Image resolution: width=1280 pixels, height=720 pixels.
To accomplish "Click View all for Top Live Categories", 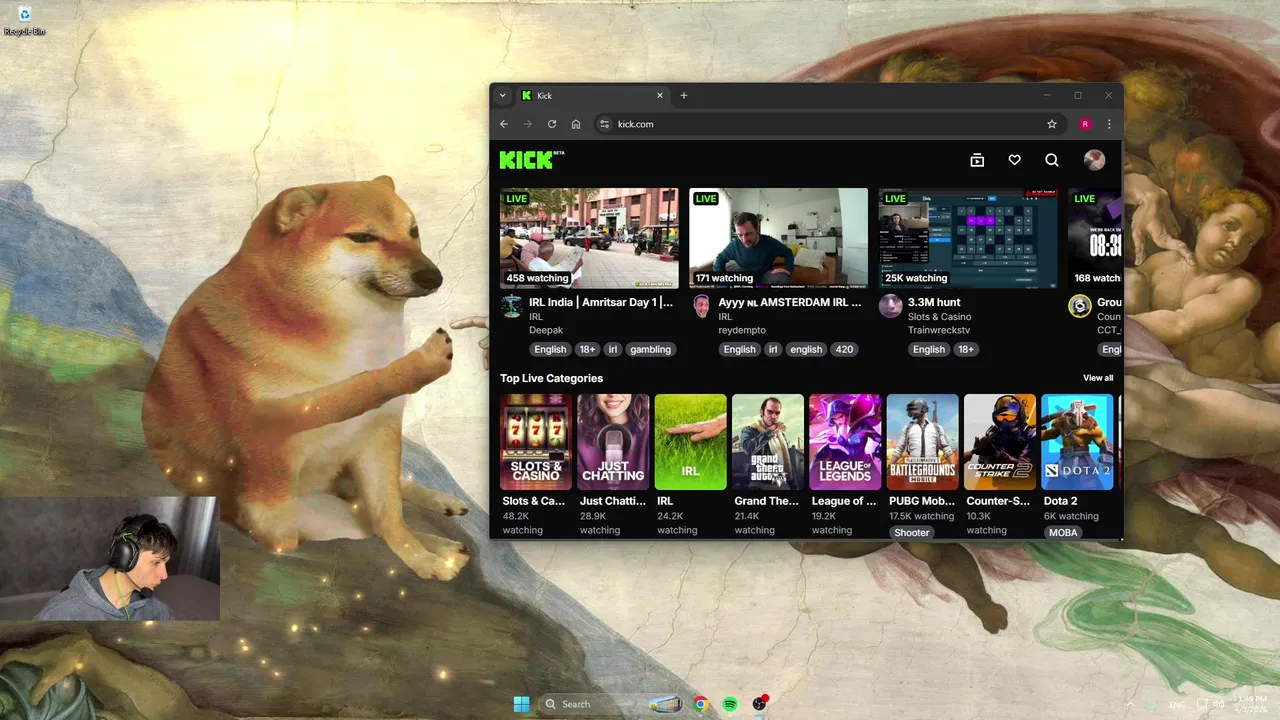I will point(1098,378).
